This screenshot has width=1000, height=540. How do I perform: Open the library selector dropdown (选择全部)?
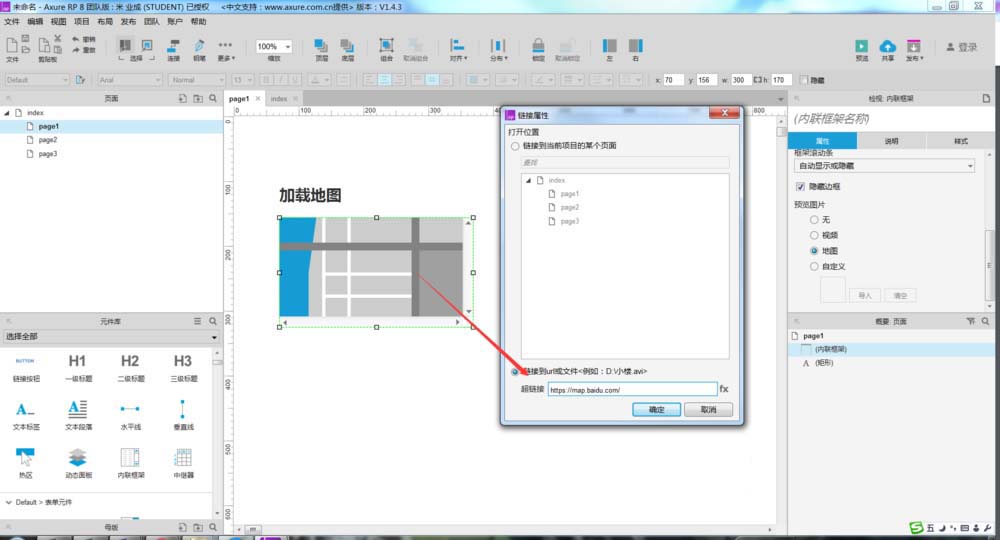pyautogui.click(x=111, y=337)
